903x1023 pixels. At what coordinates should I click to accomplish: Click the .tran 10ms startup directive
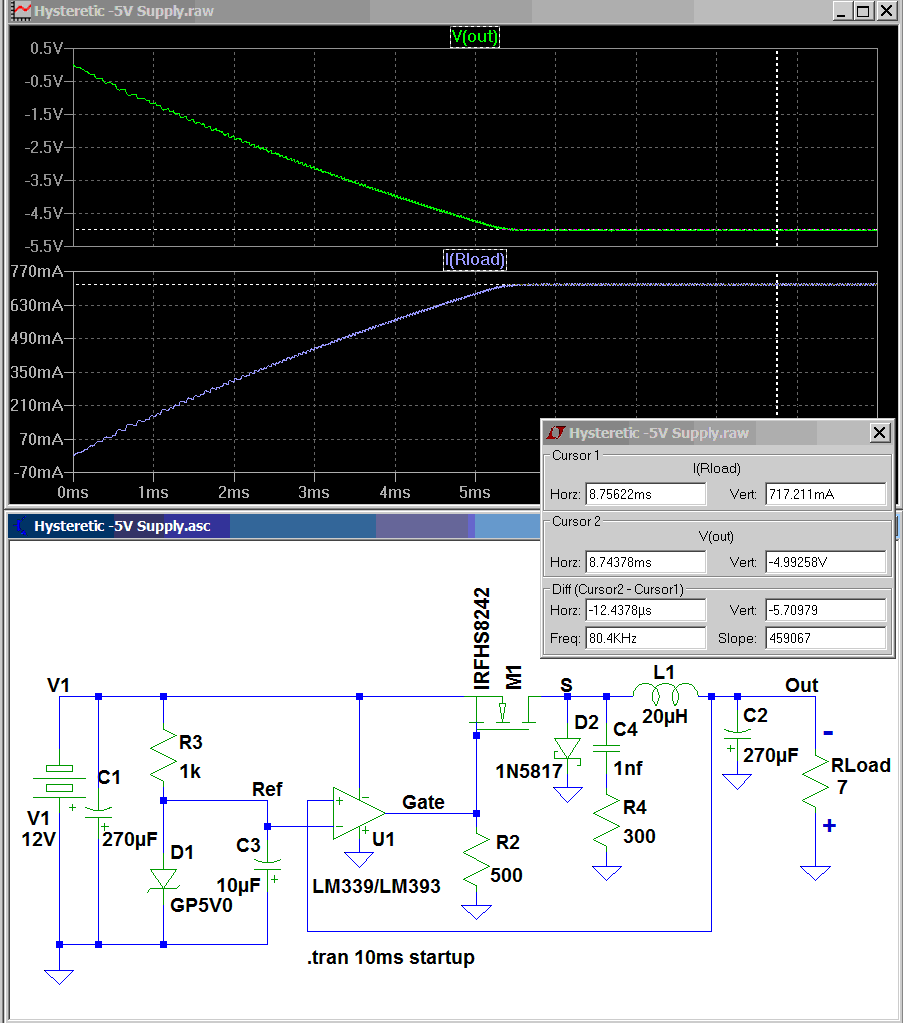(x=391, y=957)
